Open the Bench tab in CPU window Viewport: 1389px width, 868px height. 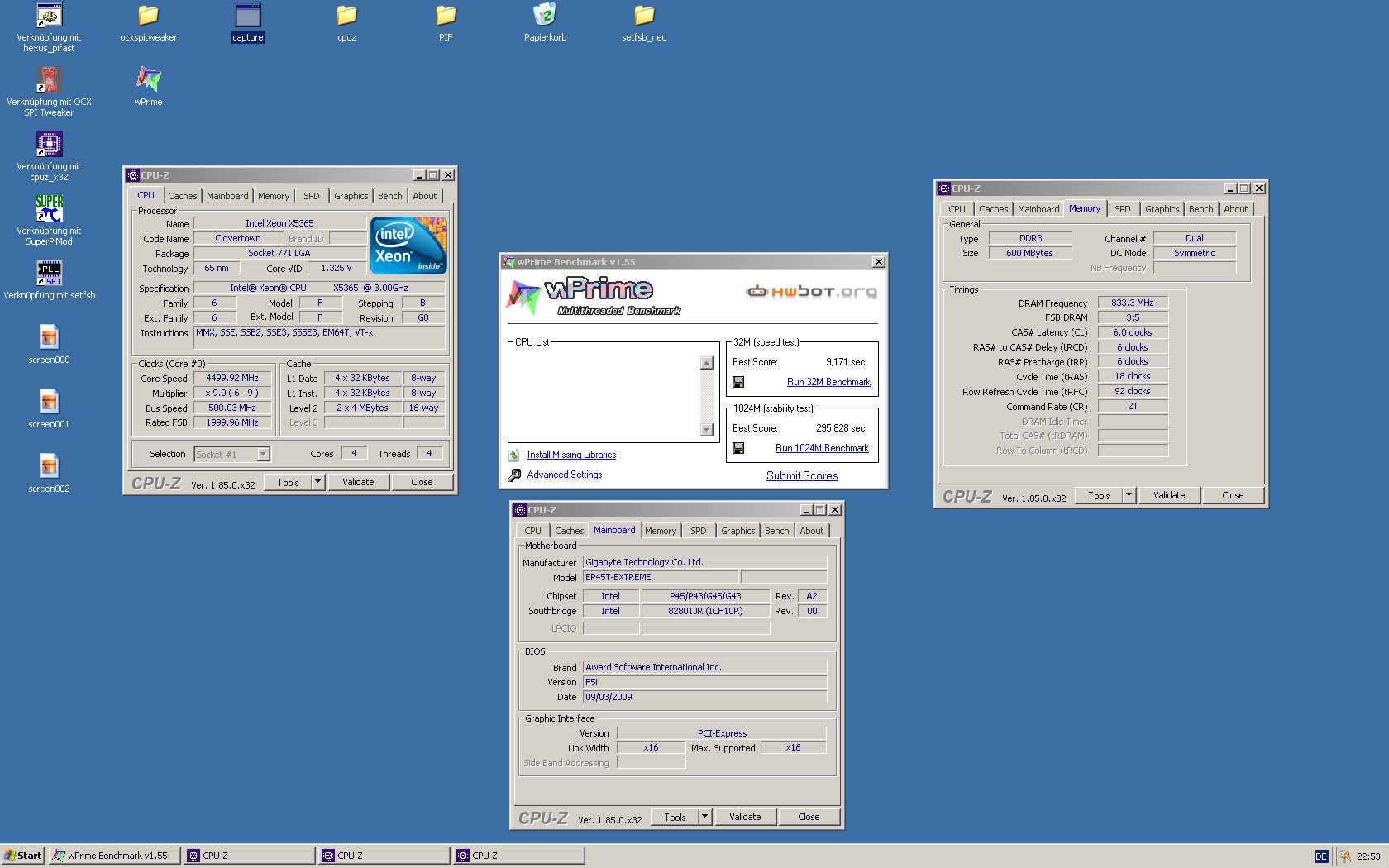coord(390,196)
